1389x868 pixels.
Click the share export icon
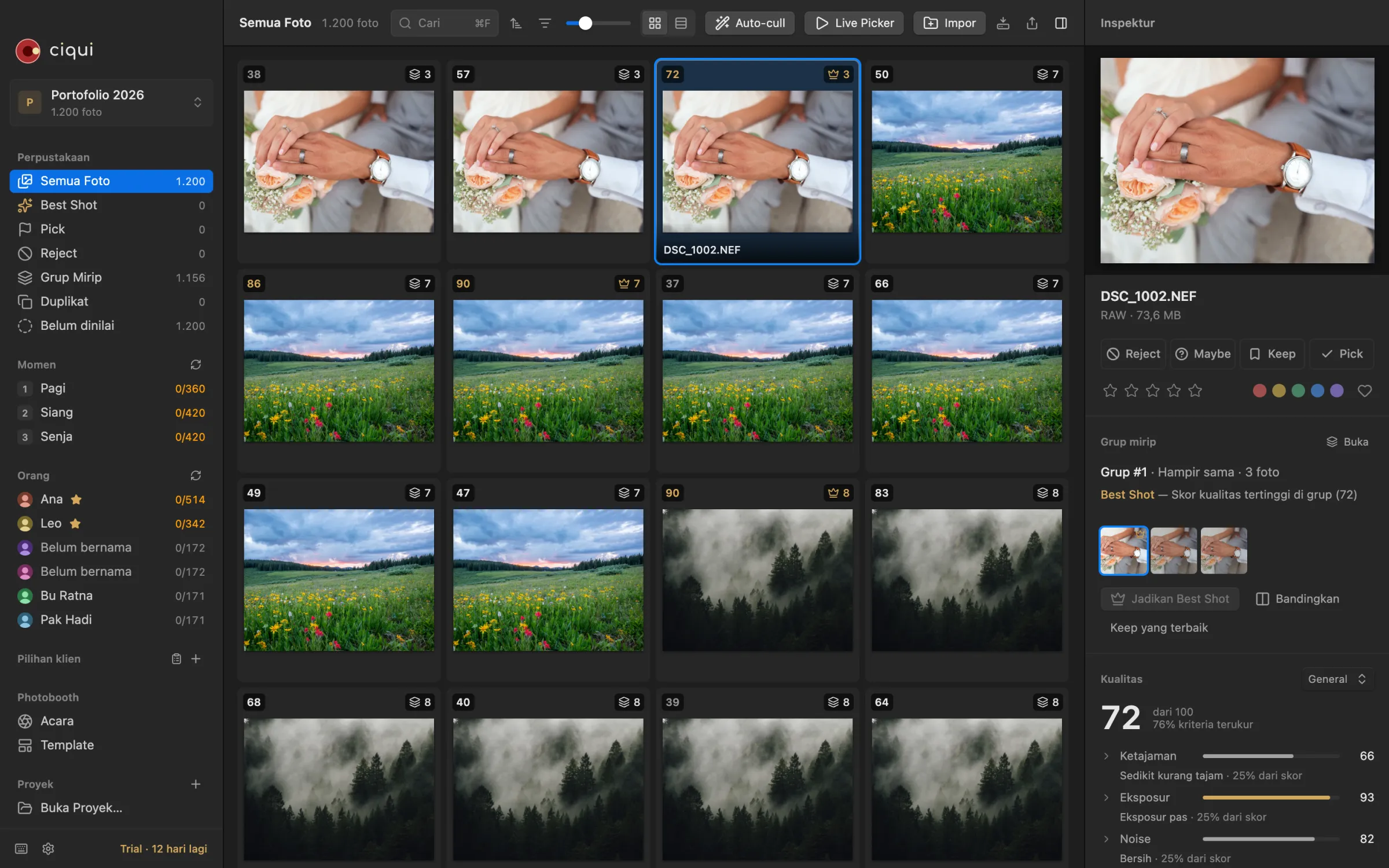pos(1032,23)
